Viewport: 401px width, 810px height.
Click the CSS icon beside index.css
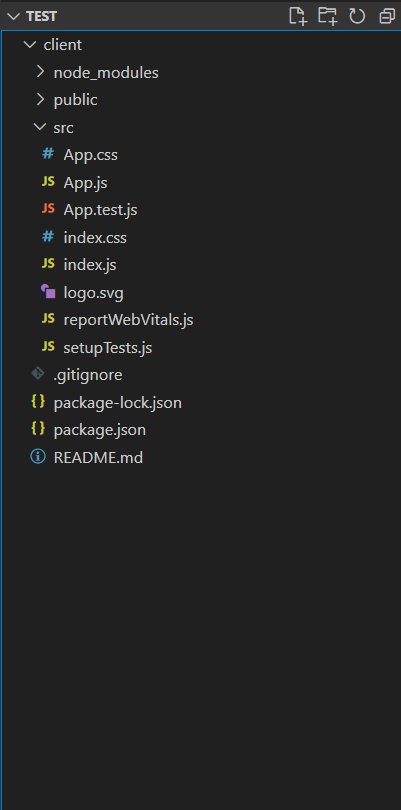48,237
